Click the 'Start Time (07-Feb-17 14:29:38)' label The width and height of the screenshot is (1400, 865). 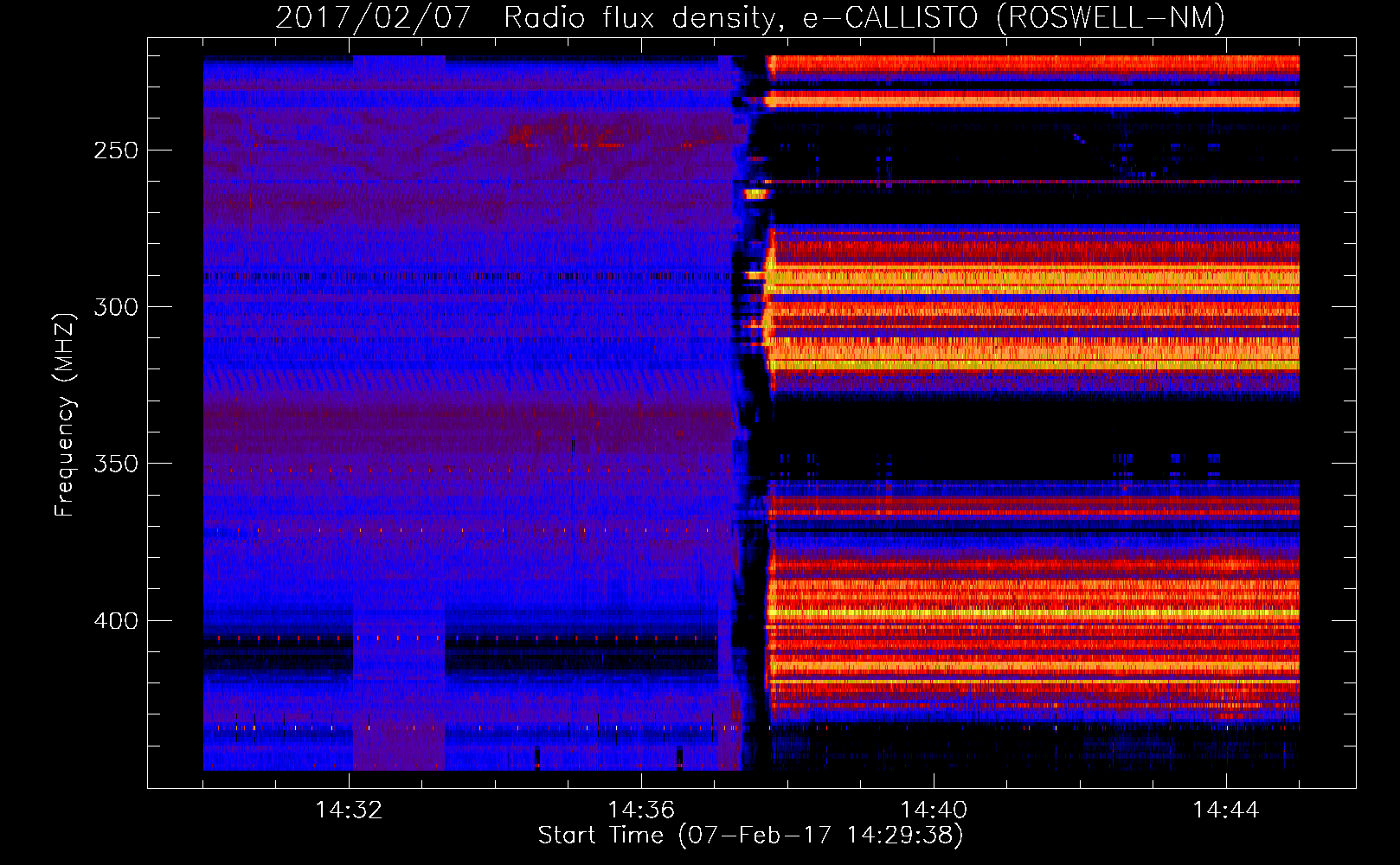click(x=750, y=836)
